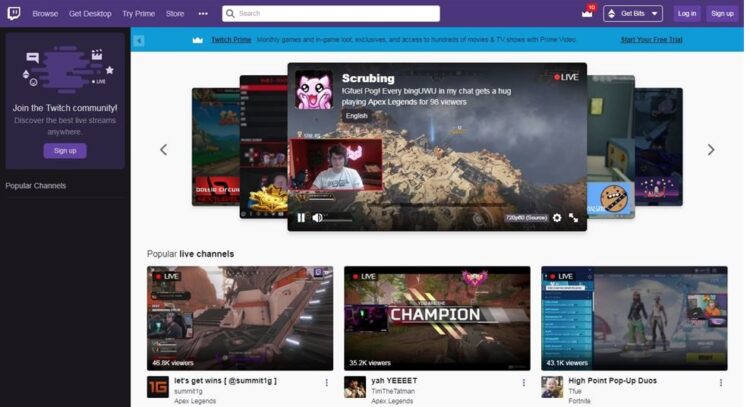
Task: Select the left-most carousel stream thumbnail
Action: [216, 147]
